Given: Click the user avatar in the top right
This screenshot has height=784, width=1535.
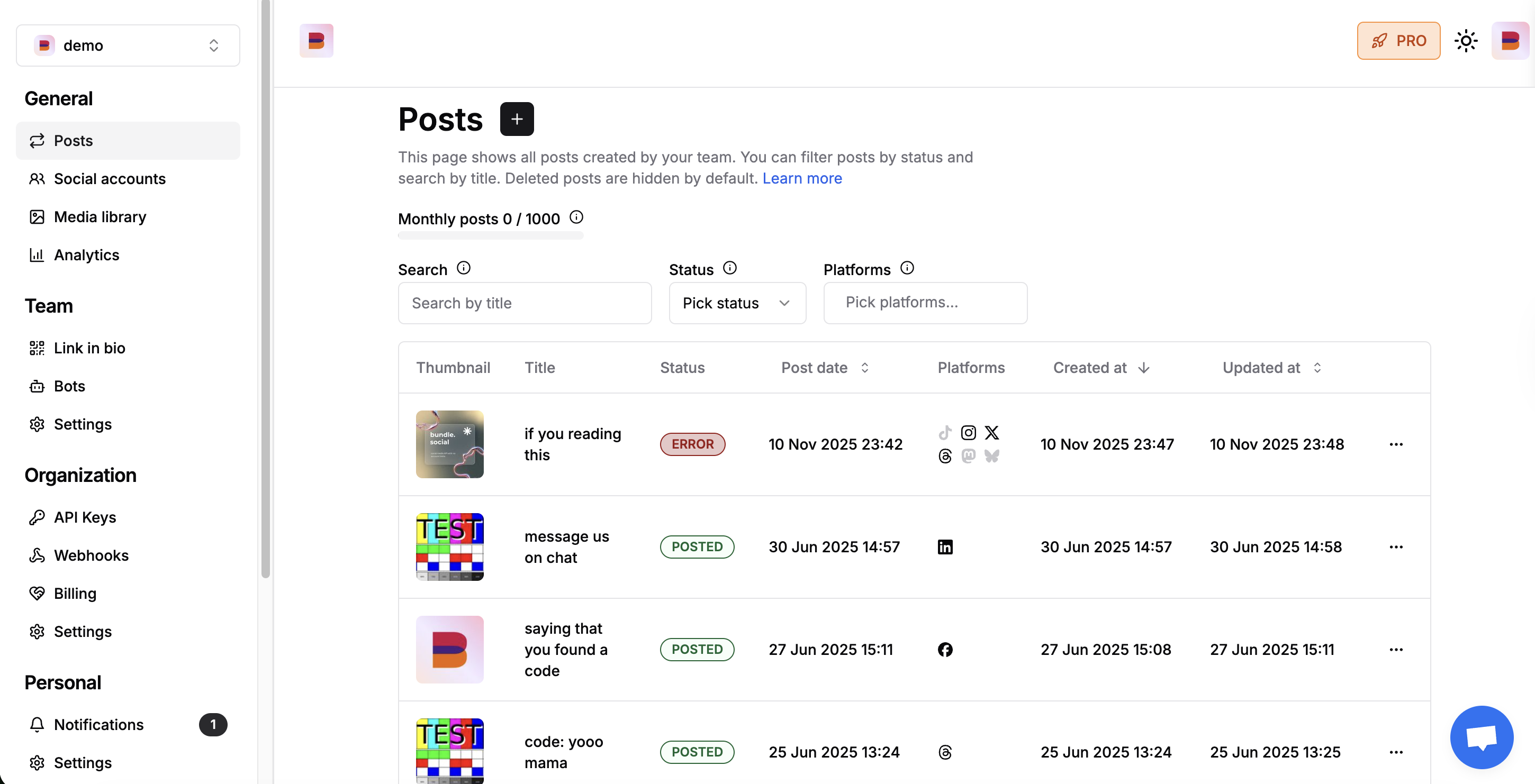Looking at the screenshot, I should coord(1510,41).
